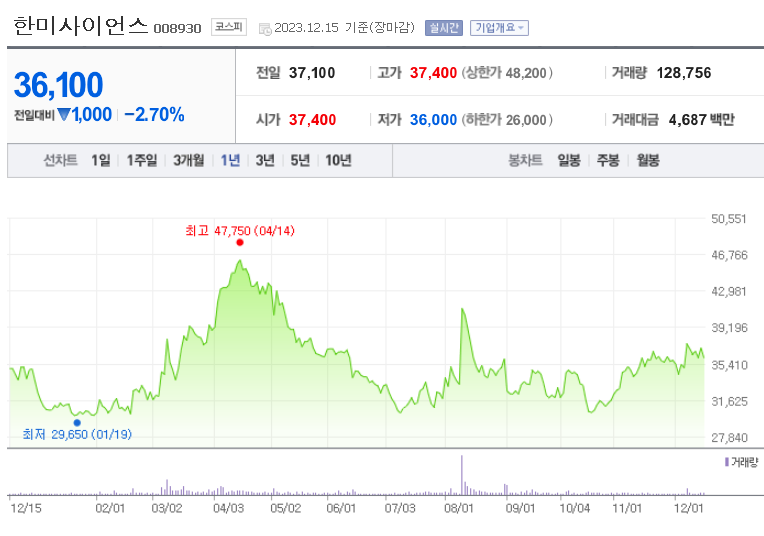Click the 거래량 value 128,756
Screen dimensions: 764x536
tap(684, 73)
